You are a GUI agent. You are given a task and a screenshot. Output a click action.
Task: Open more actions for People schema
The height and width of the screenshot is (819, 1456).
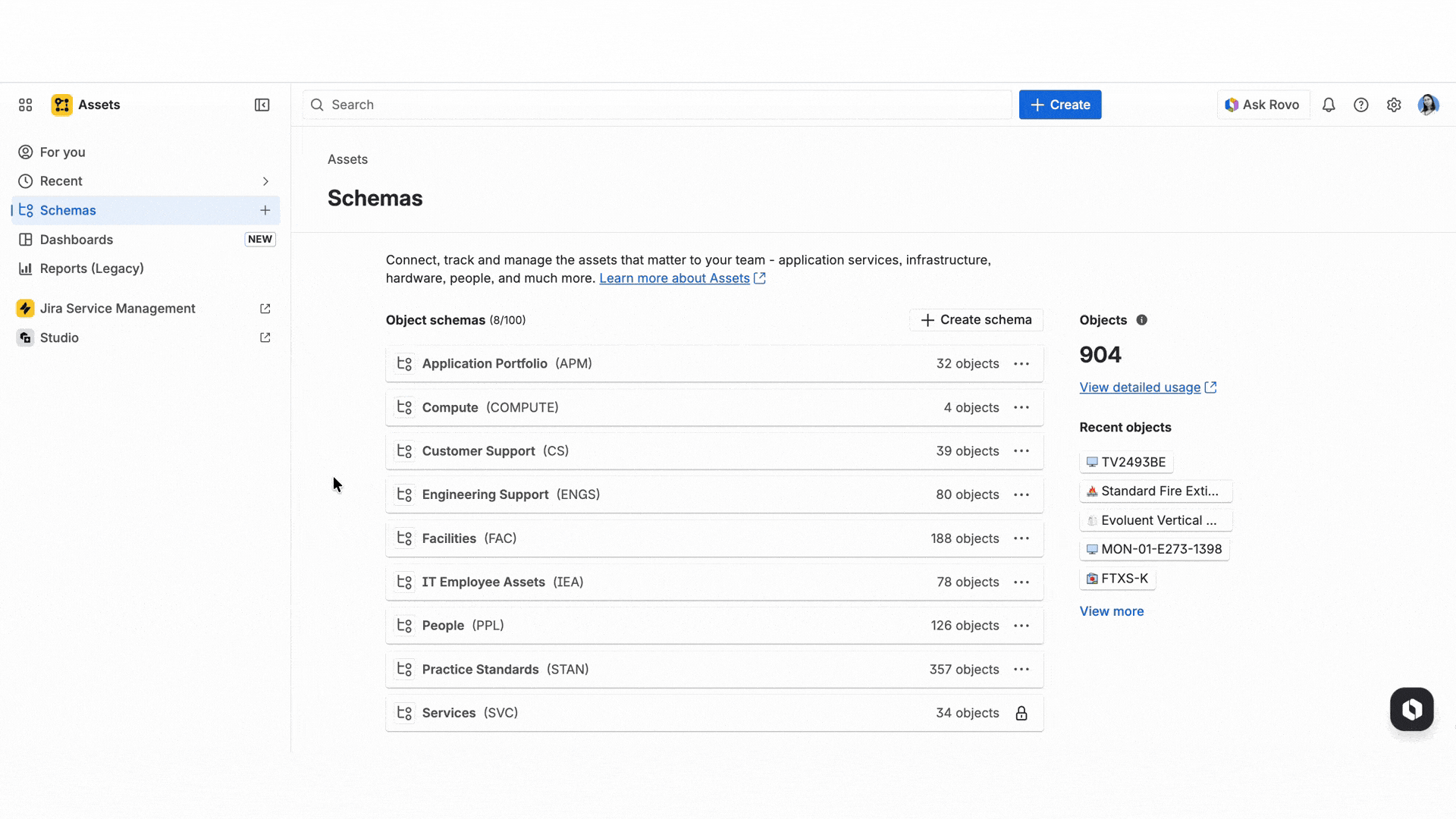pyautogui.click(x=1021, y=626)
